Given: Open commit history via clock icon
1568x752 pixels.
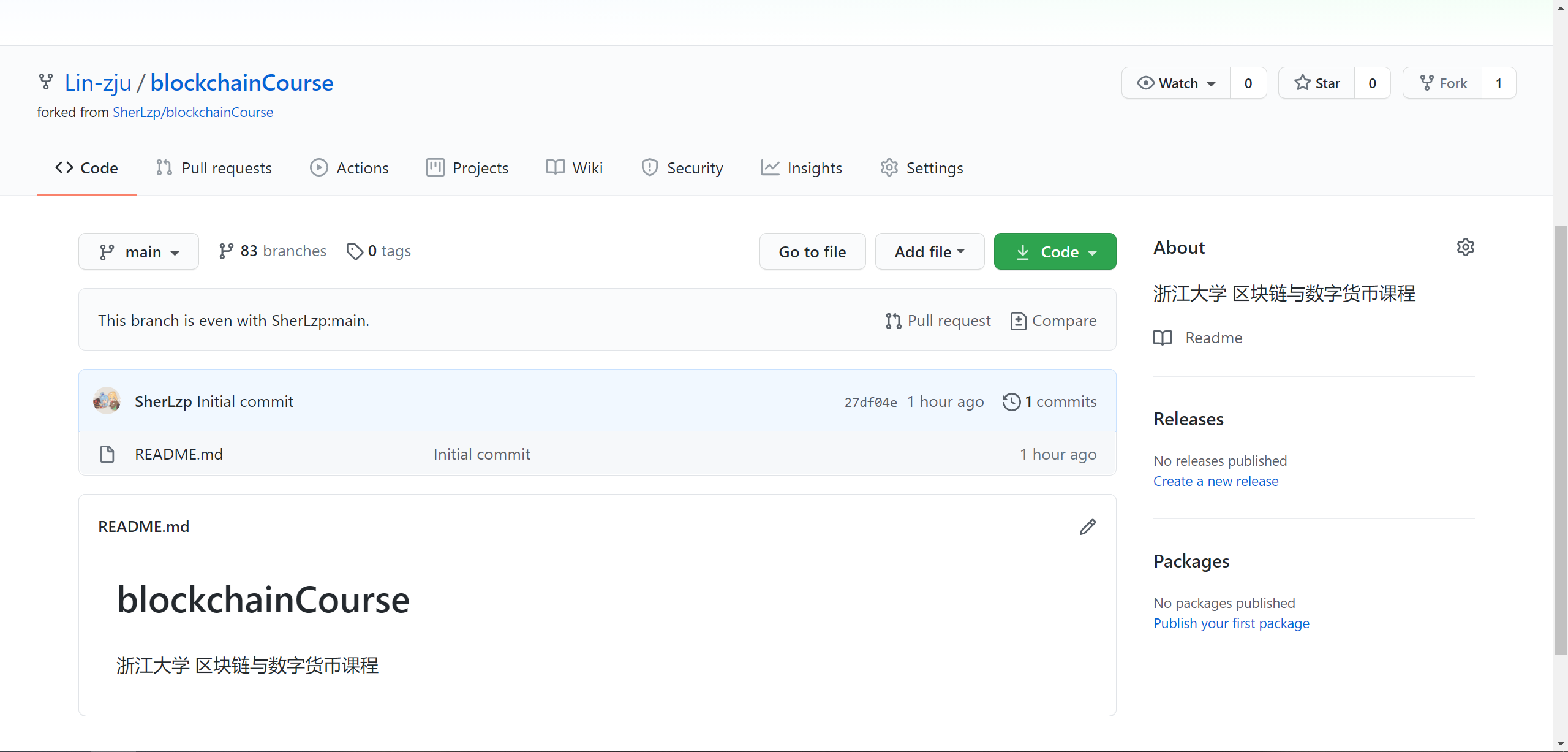Looking at the screenshot, I should (x=1011, y=402).
